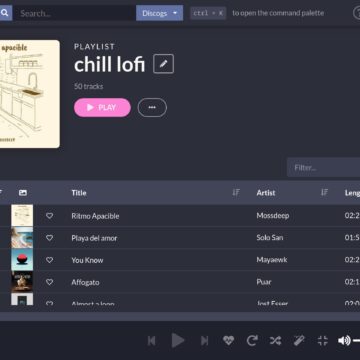Play the chill lofi playlist
Screen dimensions: 360x360
click(102, 107)
